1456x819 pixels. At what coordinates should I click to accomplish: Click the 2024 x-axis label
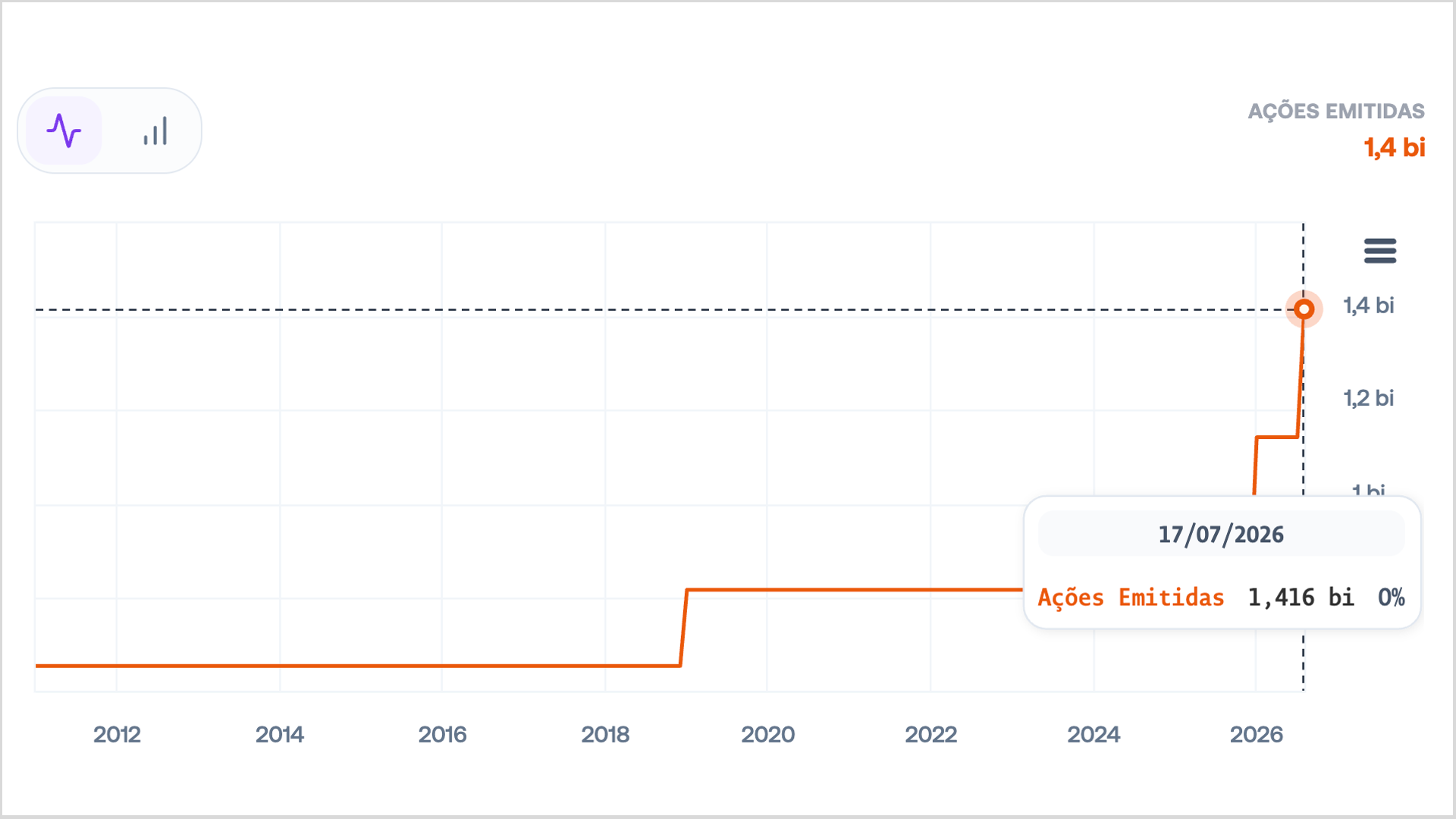[x=1094, y=734]
